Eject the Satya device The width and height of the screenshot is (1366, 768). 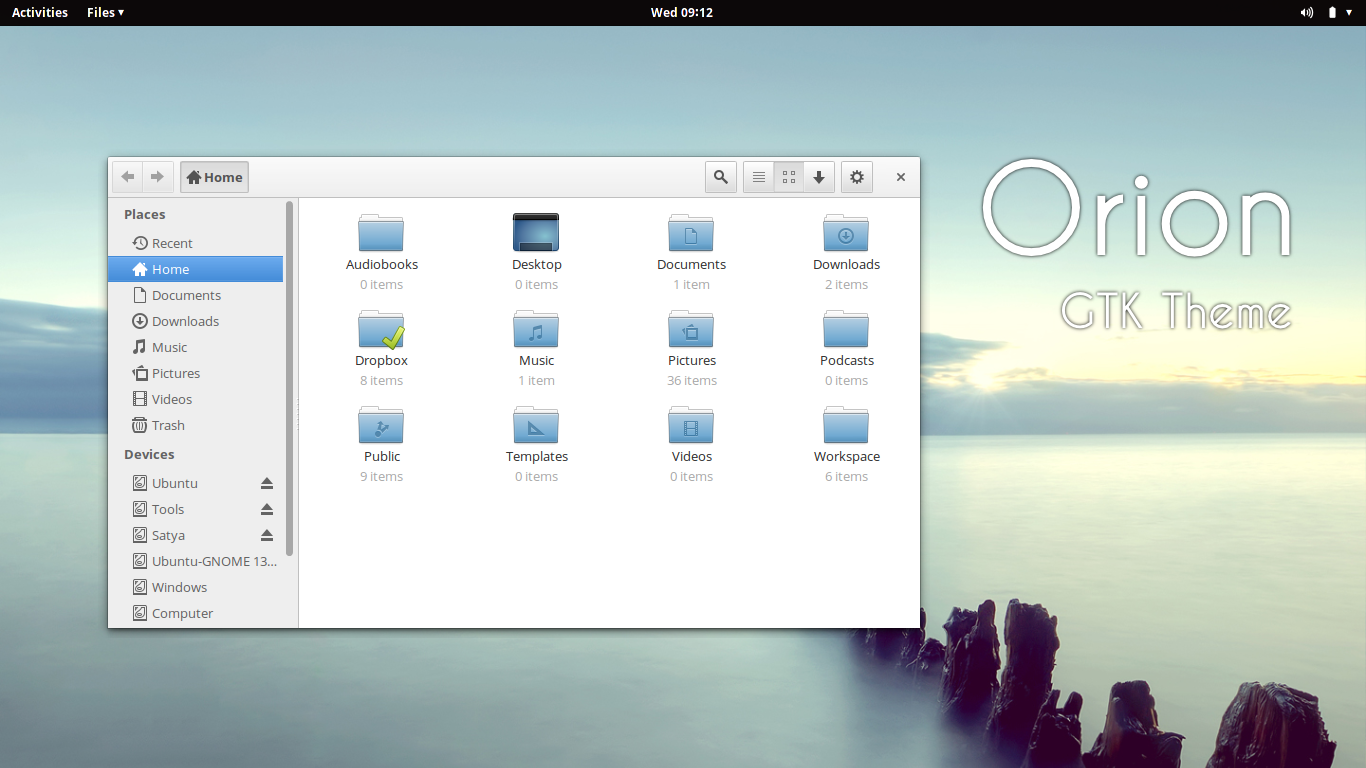click(x=267, y=535)
